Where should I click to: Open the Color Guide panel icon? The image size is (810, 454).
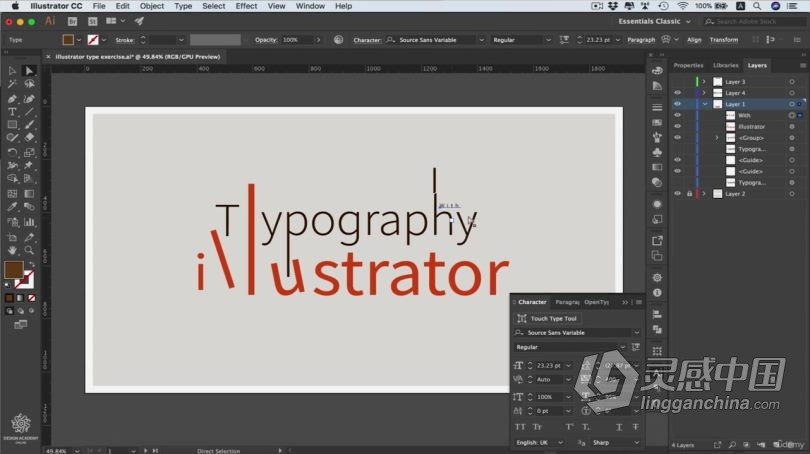pyautogui.click(x=657, y=86)
